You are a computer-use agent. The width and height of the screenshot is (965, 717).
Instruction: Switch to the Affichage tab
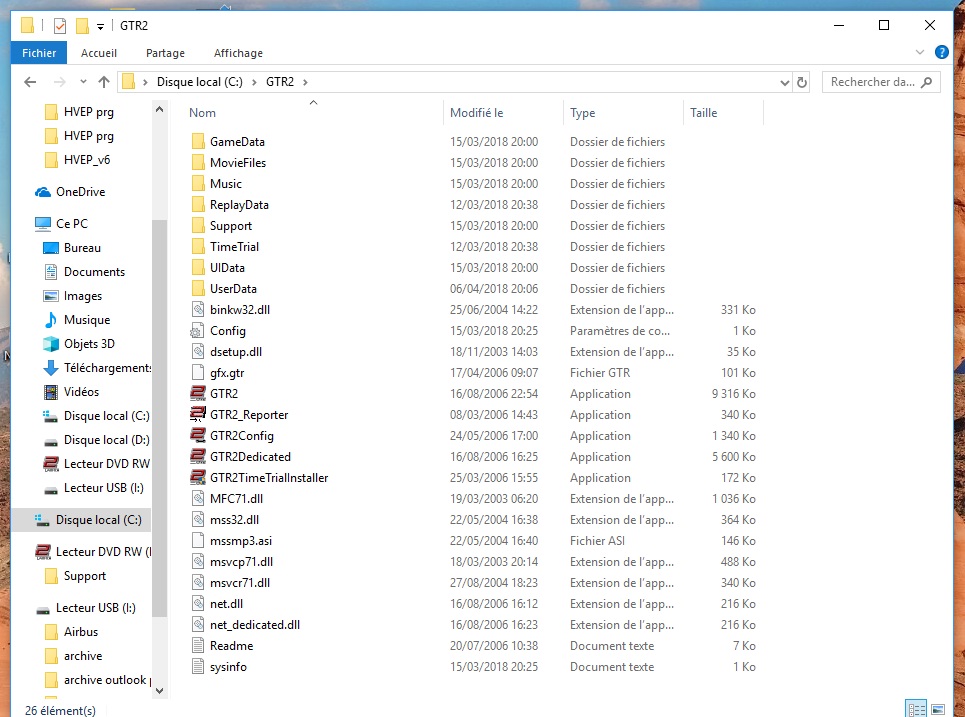point(238,53)
